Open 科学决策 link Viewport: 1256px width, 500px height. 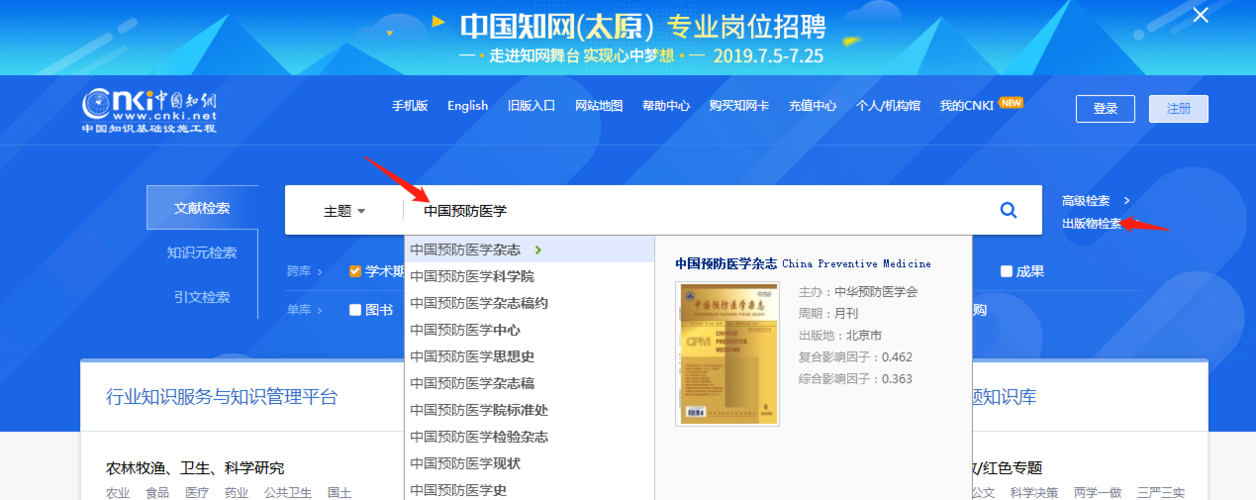(1034, 493)
